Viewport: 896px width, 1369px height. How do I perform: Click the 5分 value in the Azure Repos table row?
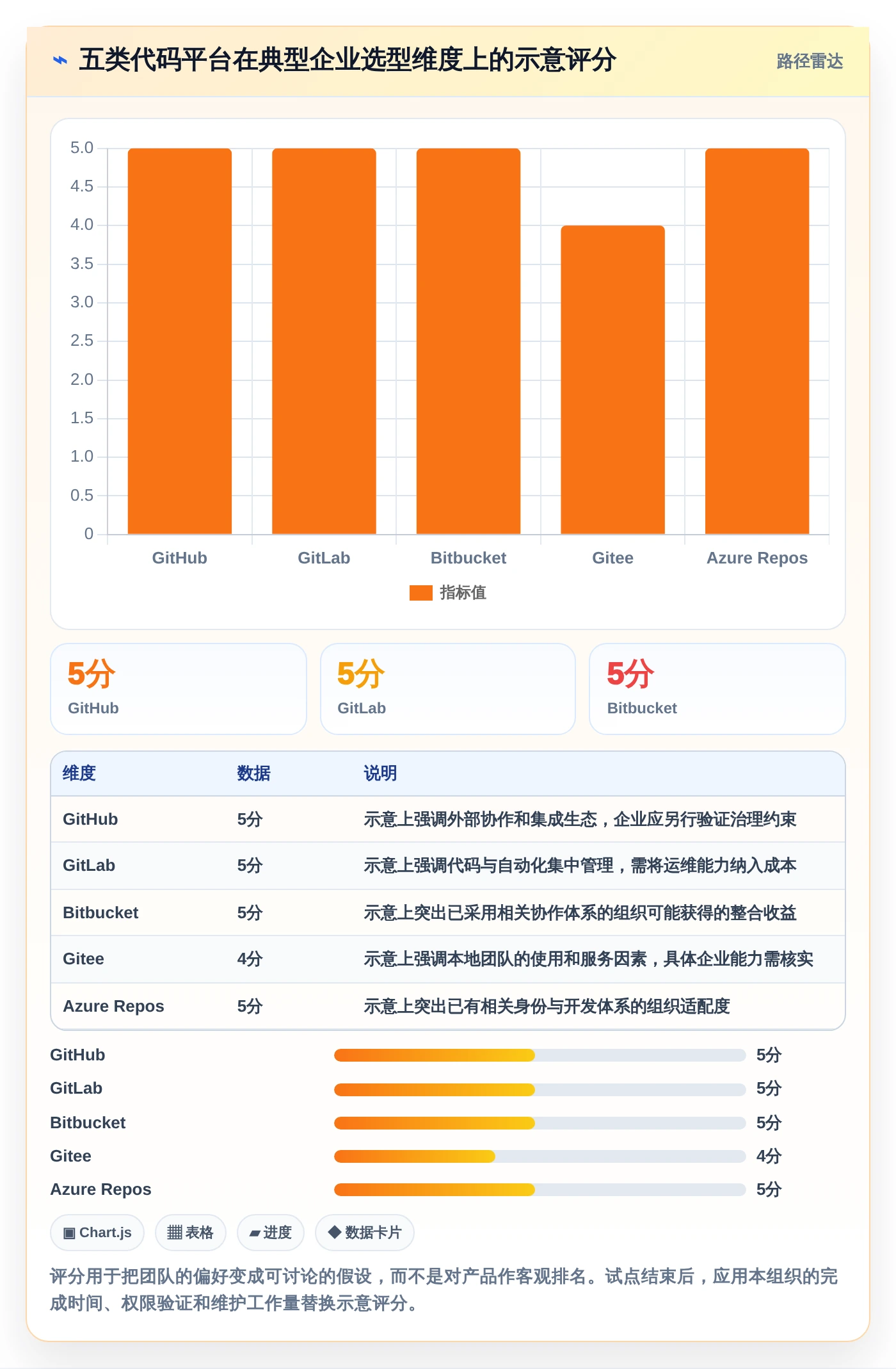point(250,1007)
